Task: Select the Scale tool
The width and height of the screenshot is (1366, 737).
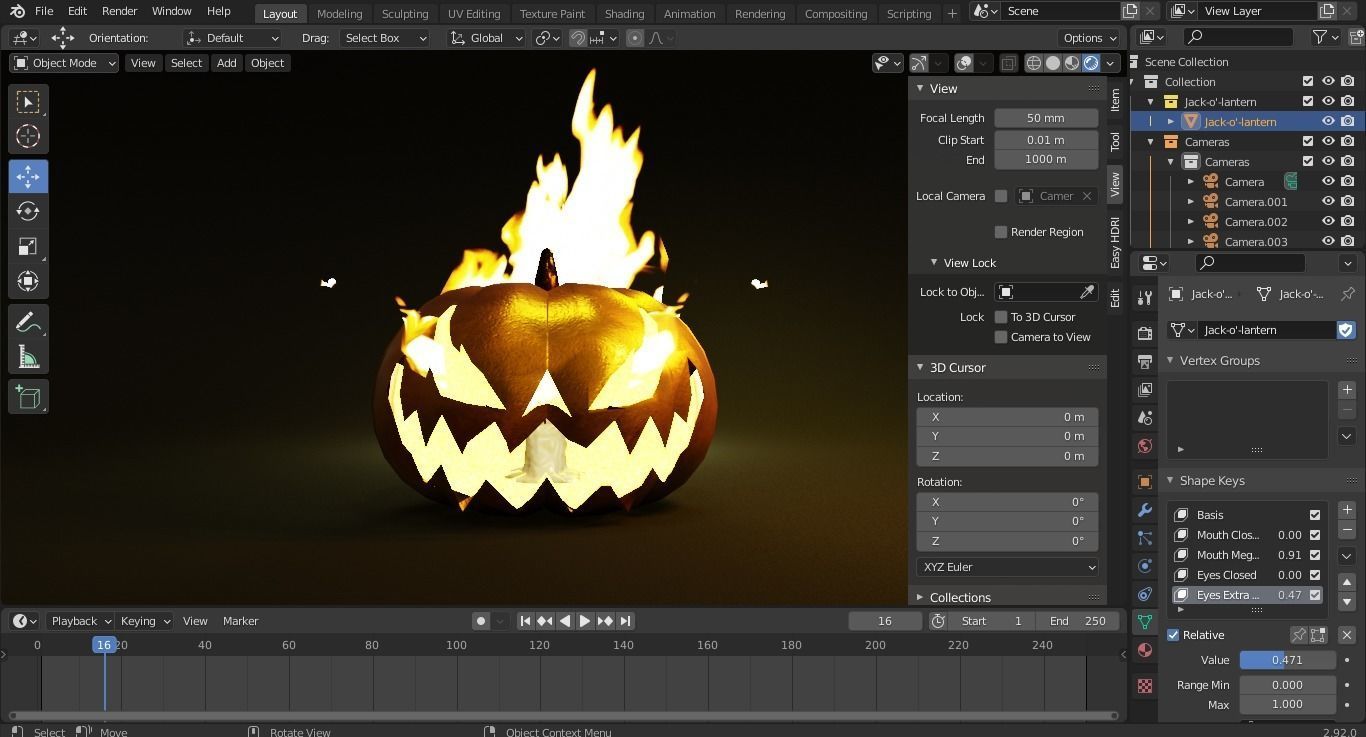Action: 28,246
